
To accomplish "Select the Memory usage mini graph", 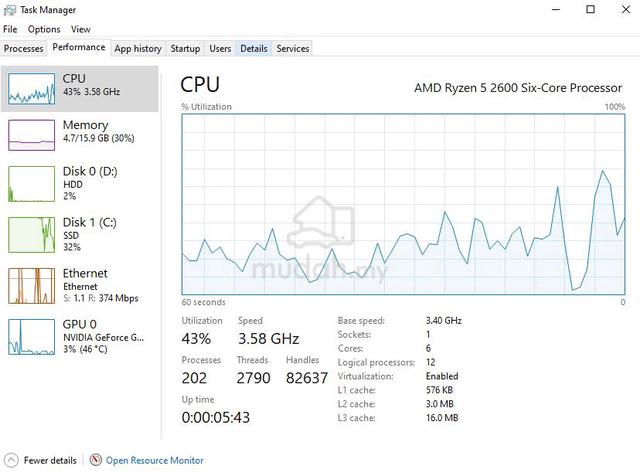I will pos(31,135).
